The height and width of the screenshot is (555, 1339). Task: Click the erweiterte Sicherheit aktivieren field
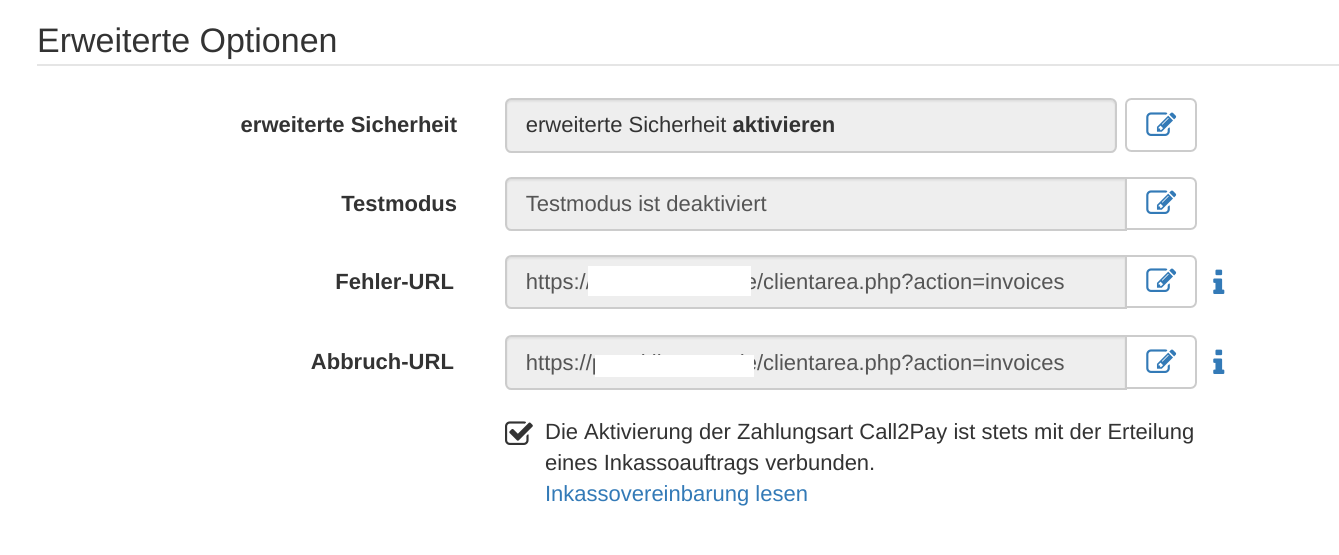coord(811,125)
